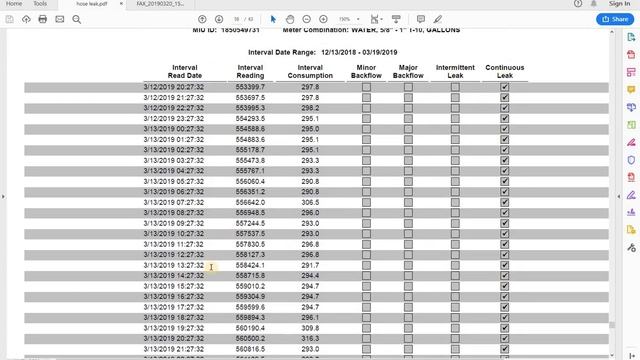Open Comment tool in right sidebar
This screenshot has height=360, width=640.
coord(631,90)
